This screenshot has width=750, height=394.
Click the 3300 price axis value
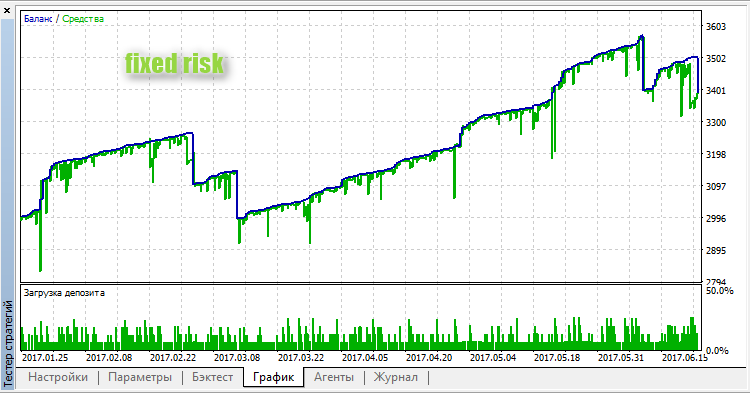click(716, 123)
